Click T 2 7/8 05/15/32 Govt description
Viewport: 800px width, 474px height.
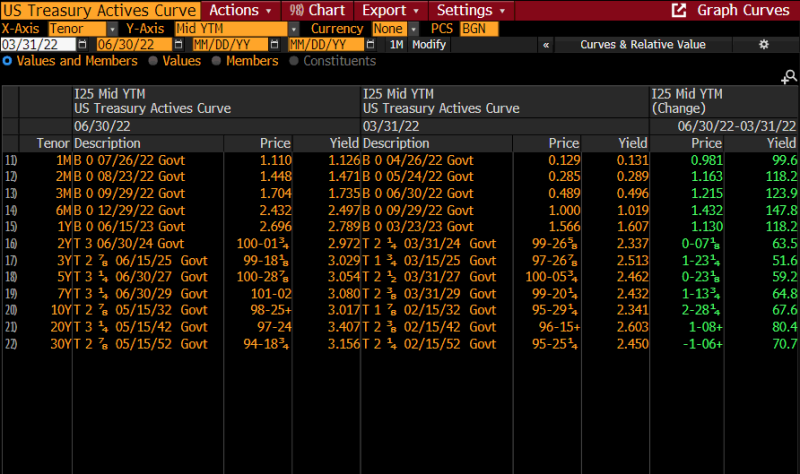pyautogui.click(x=141, y=310)
